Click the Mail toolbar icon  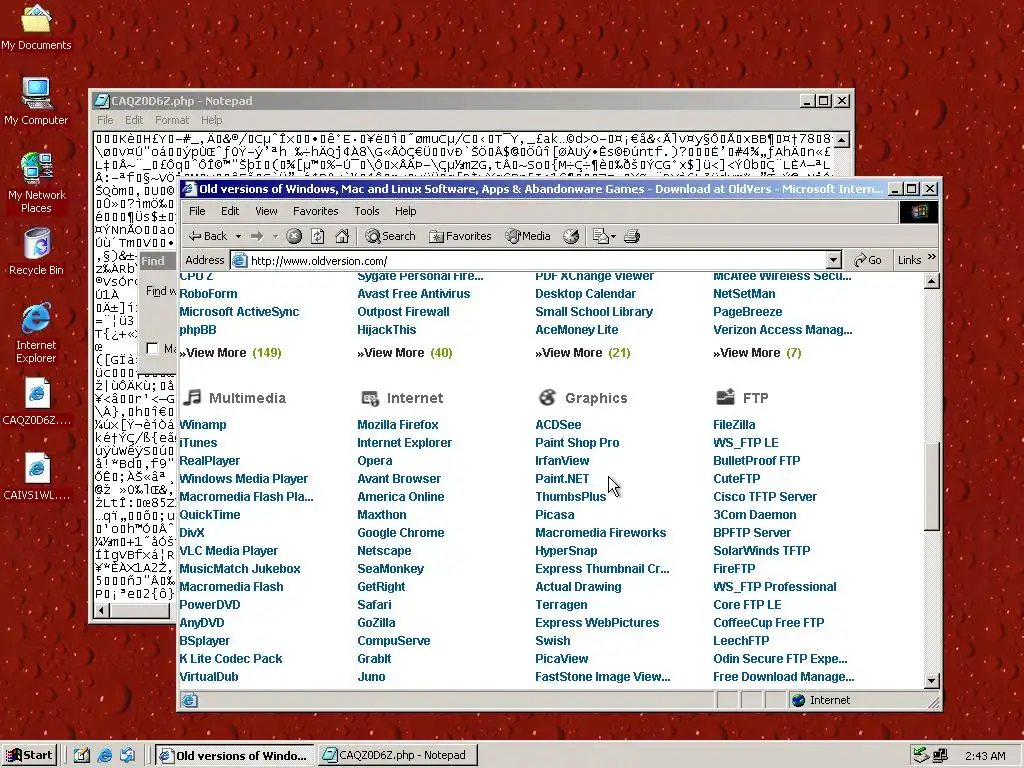600,236
